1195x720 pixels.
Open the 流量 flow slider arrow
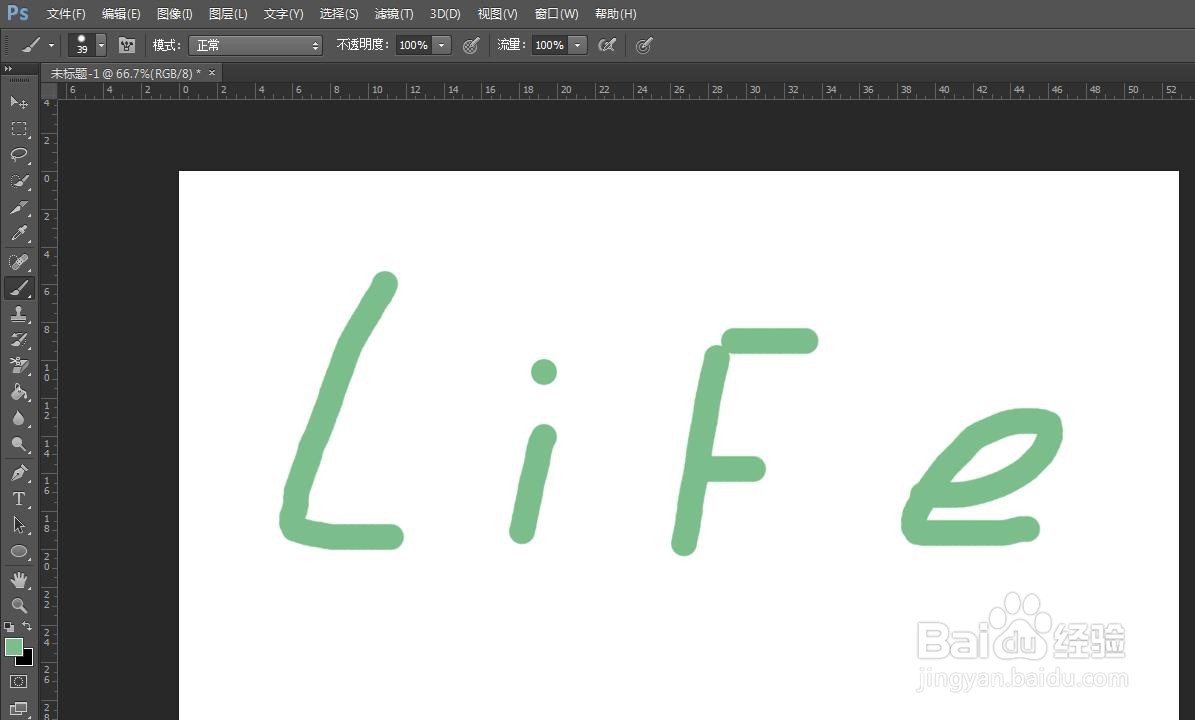point(578,46)
